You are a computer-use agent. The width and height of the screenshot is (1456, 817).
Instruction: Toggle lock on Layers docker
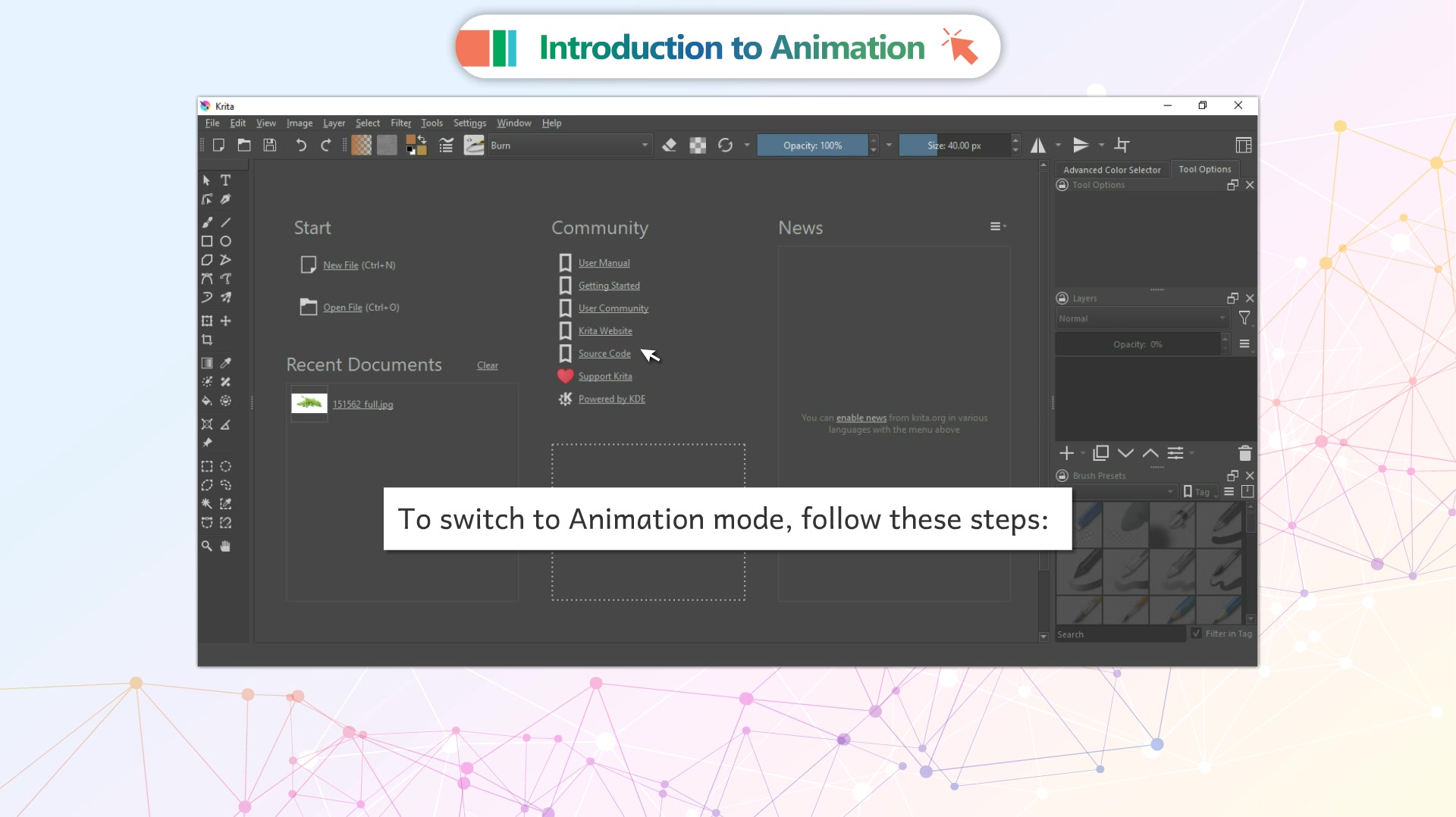[x=1062, y=299]
